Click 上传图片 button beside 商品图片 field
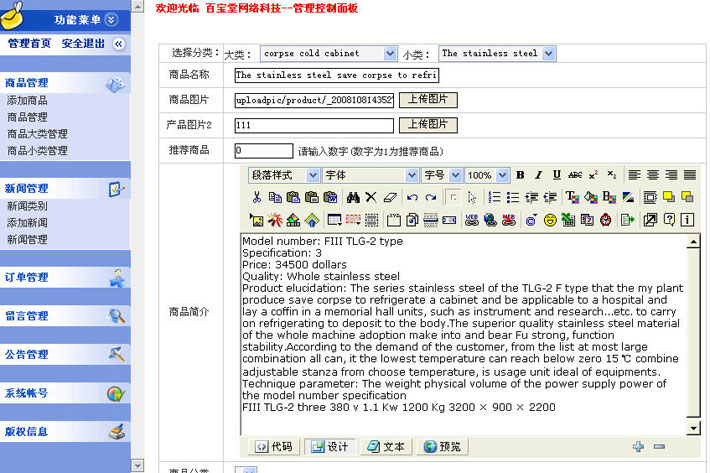 pos(428,100)
